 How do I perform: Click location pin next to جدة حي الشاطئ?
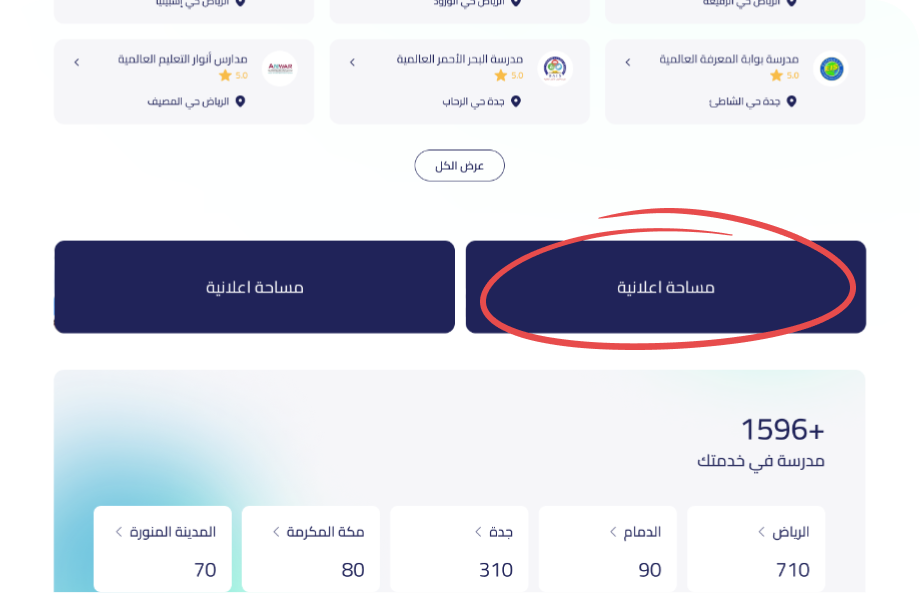coord(791,102)
